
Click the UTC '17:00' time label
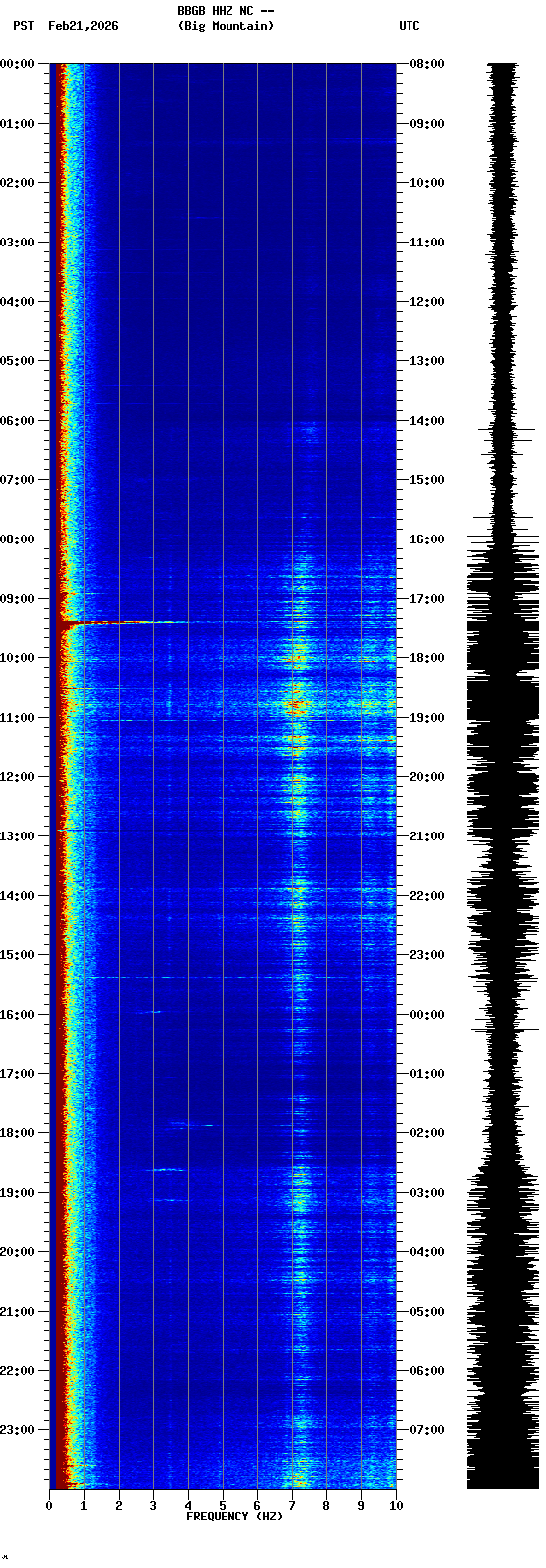tap(427, 599)
